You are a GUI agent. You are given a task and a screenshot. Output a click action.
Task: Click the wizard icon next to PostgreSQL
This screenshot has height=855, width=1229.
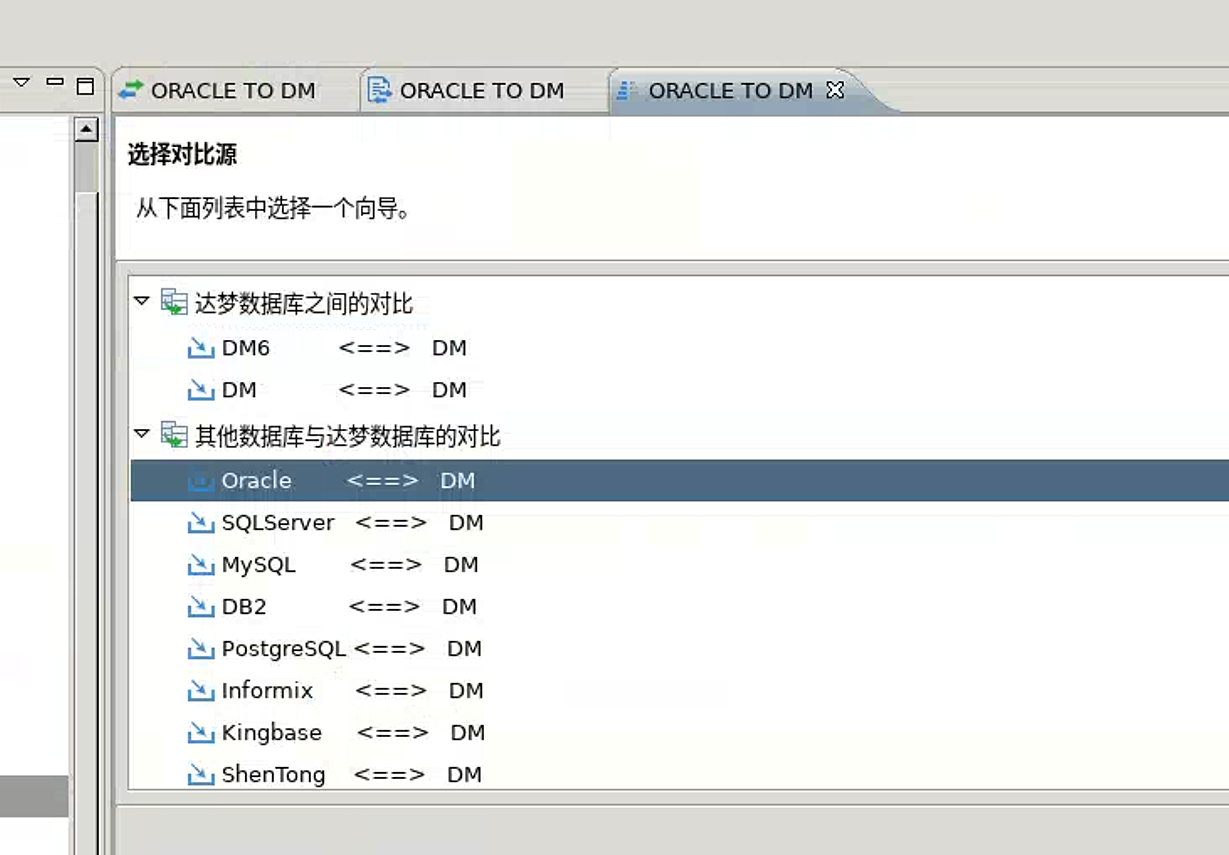tap(201, 650)
